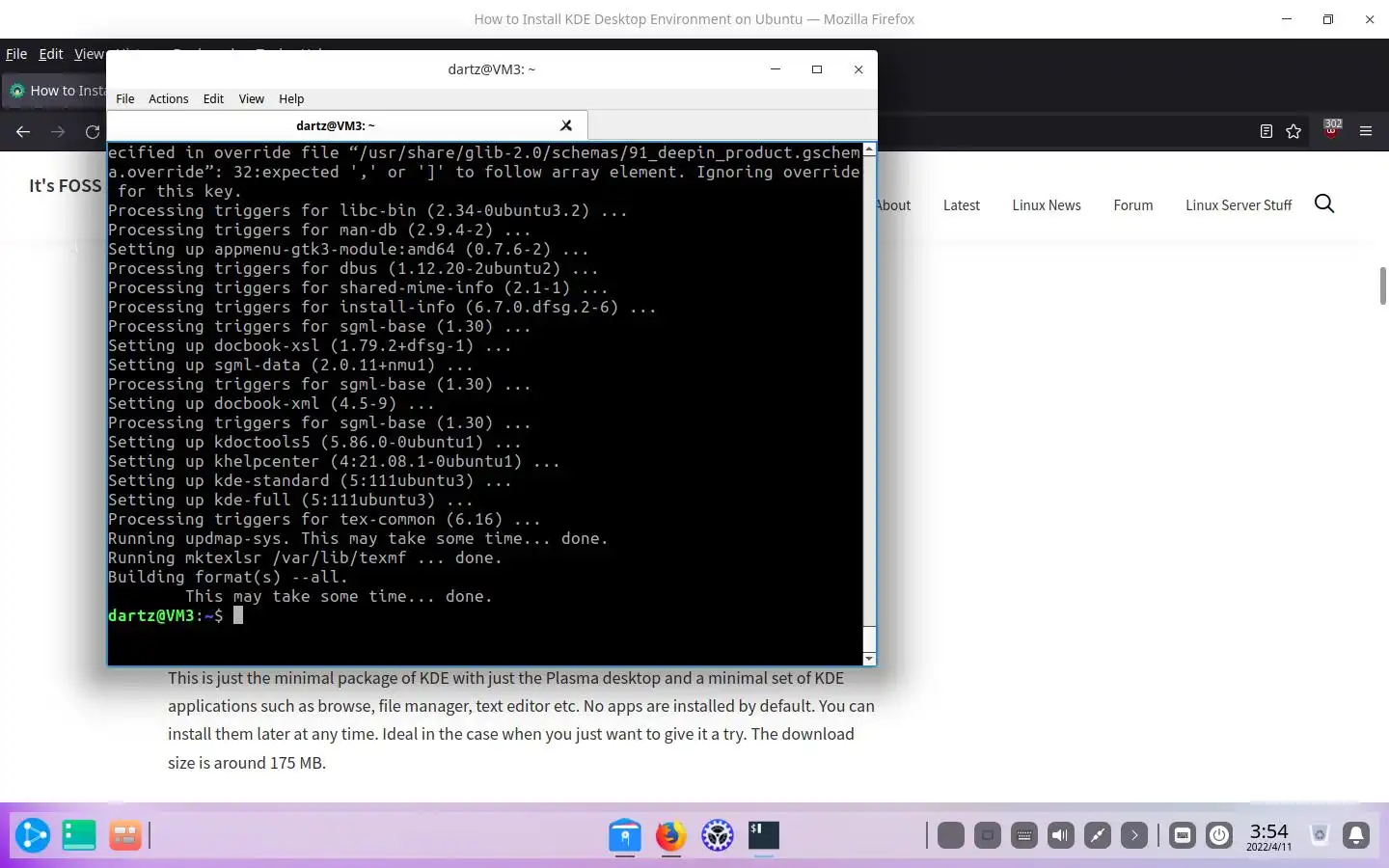Open Firefox File menu
Image resolution: width=1389 pixels, height=868 pixels.
(16, 54)
